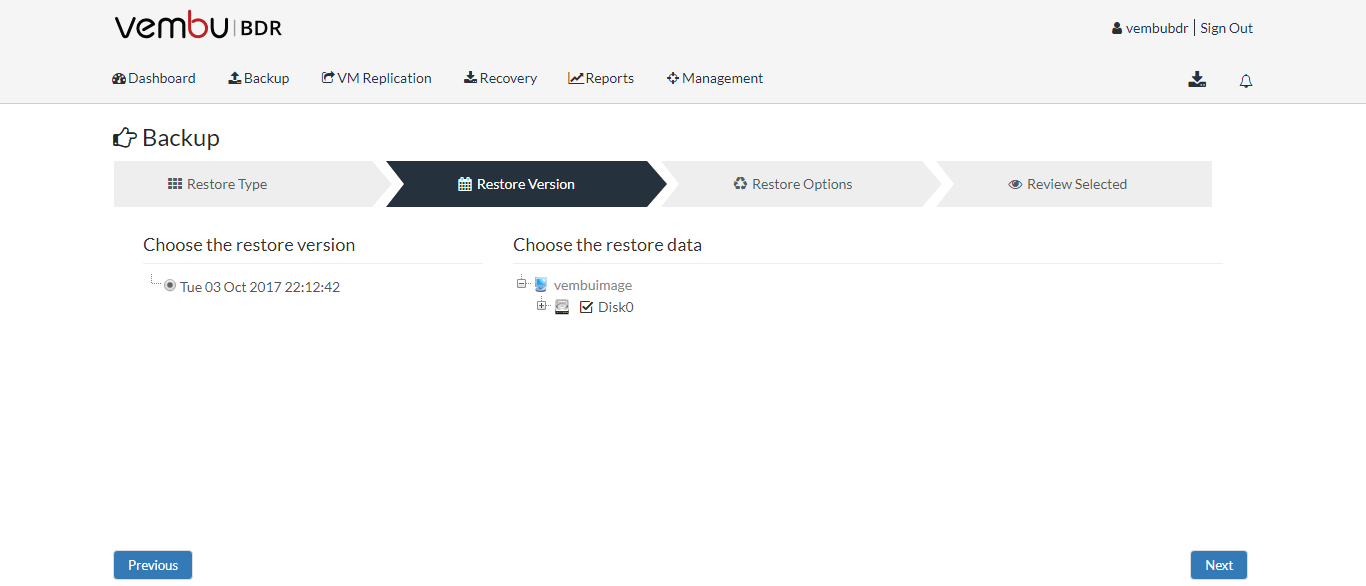Click the calendar icon on Restore Version
1366x586 pixels.
[x=465, y=184]
